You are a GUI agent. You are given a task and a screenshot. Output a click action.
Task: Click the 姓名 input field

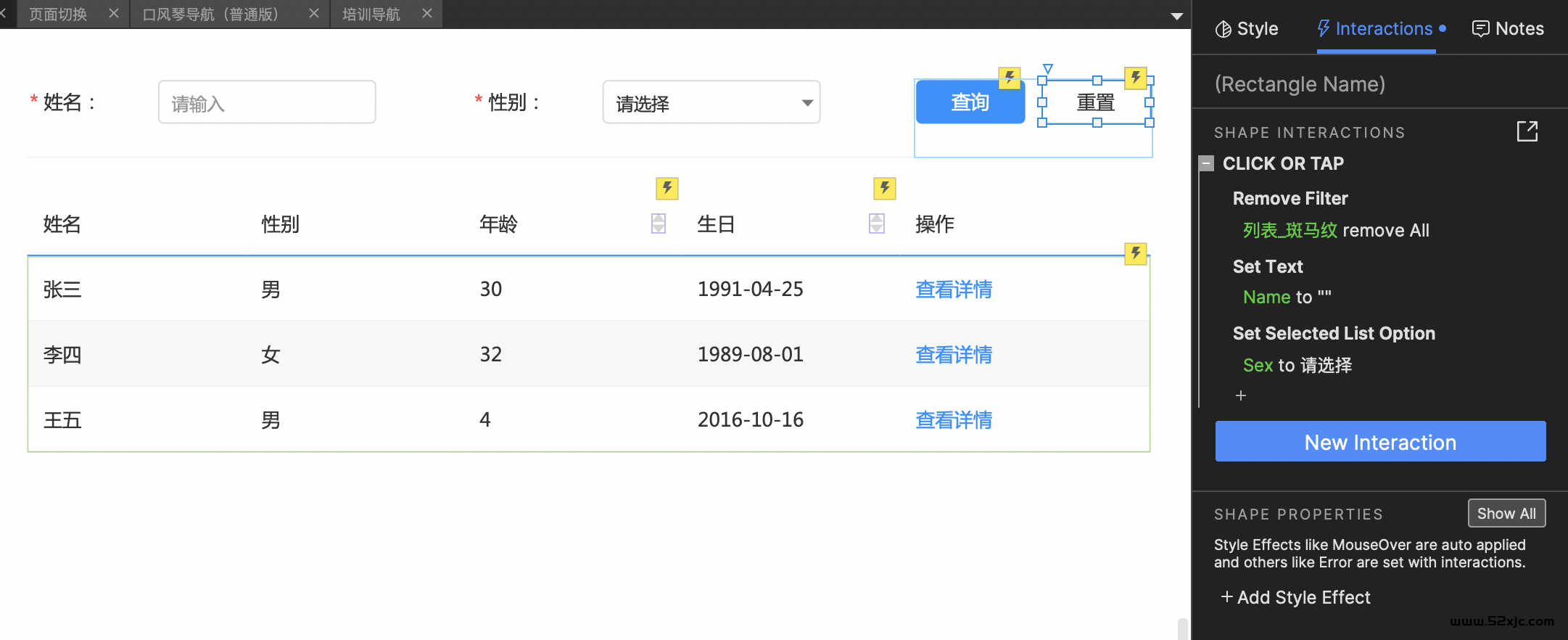coord(267,102)
